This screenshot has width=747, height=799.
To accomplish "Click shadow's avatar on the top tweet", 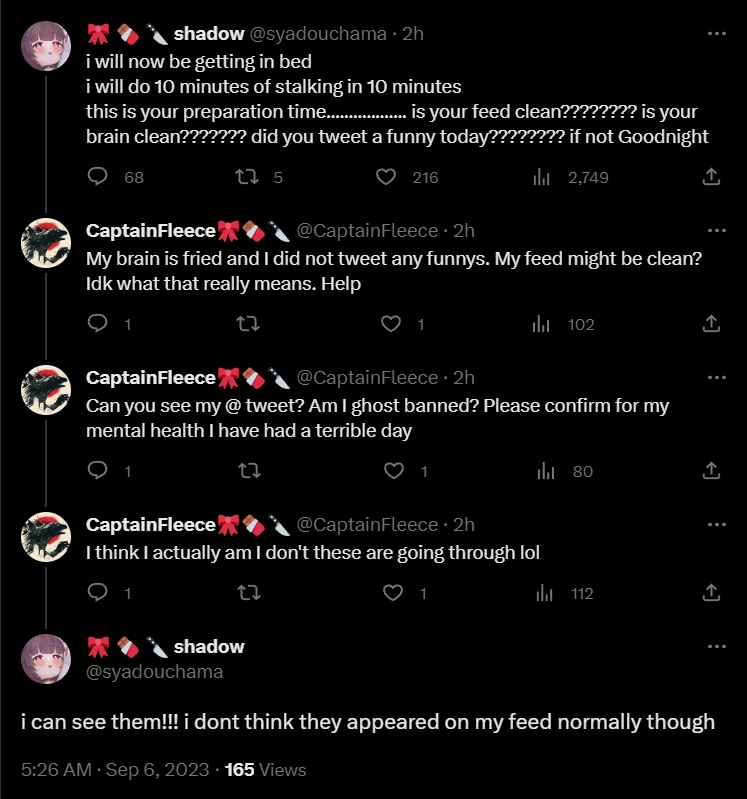I will 46,46.
